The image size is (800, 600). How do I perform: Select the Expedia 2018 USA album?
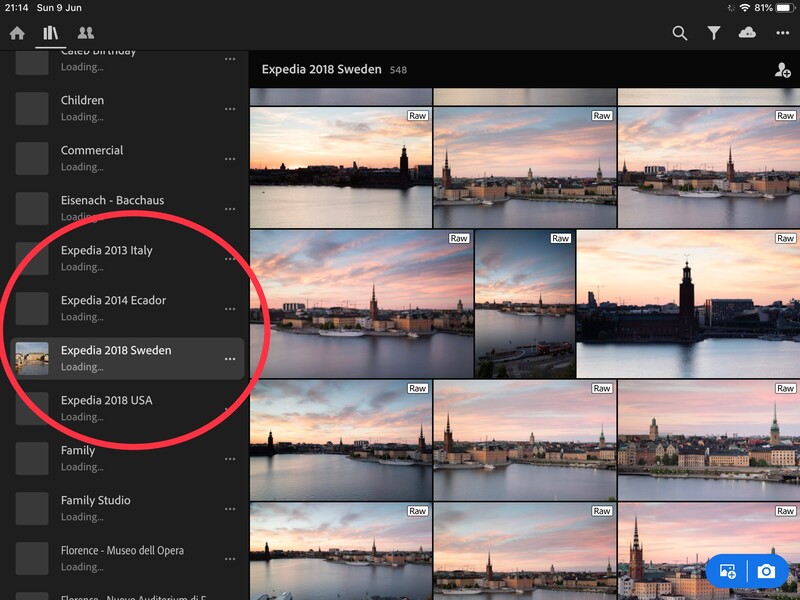point(127,408)
